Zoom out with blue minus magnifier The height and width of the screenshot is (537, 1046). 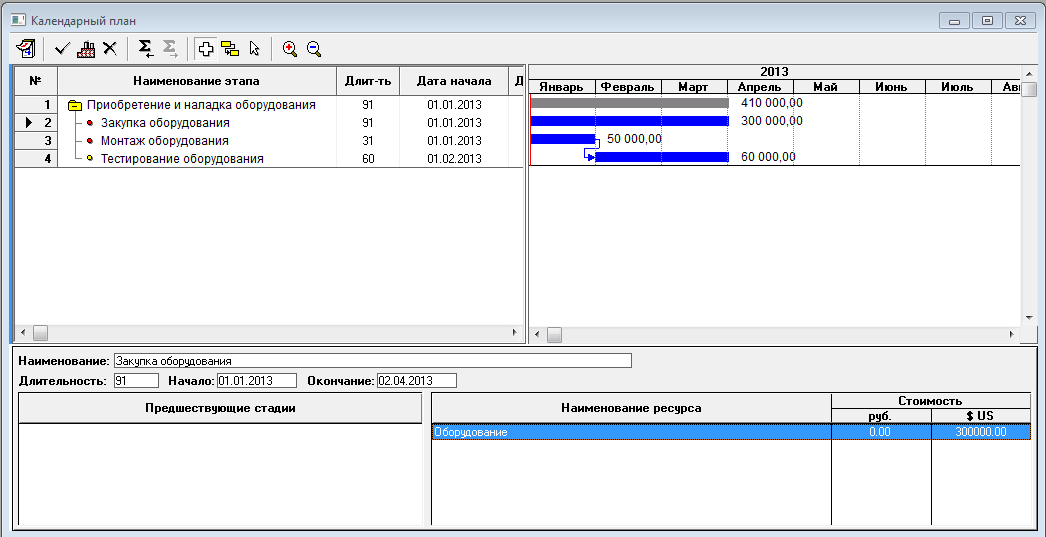pos(314,49)
